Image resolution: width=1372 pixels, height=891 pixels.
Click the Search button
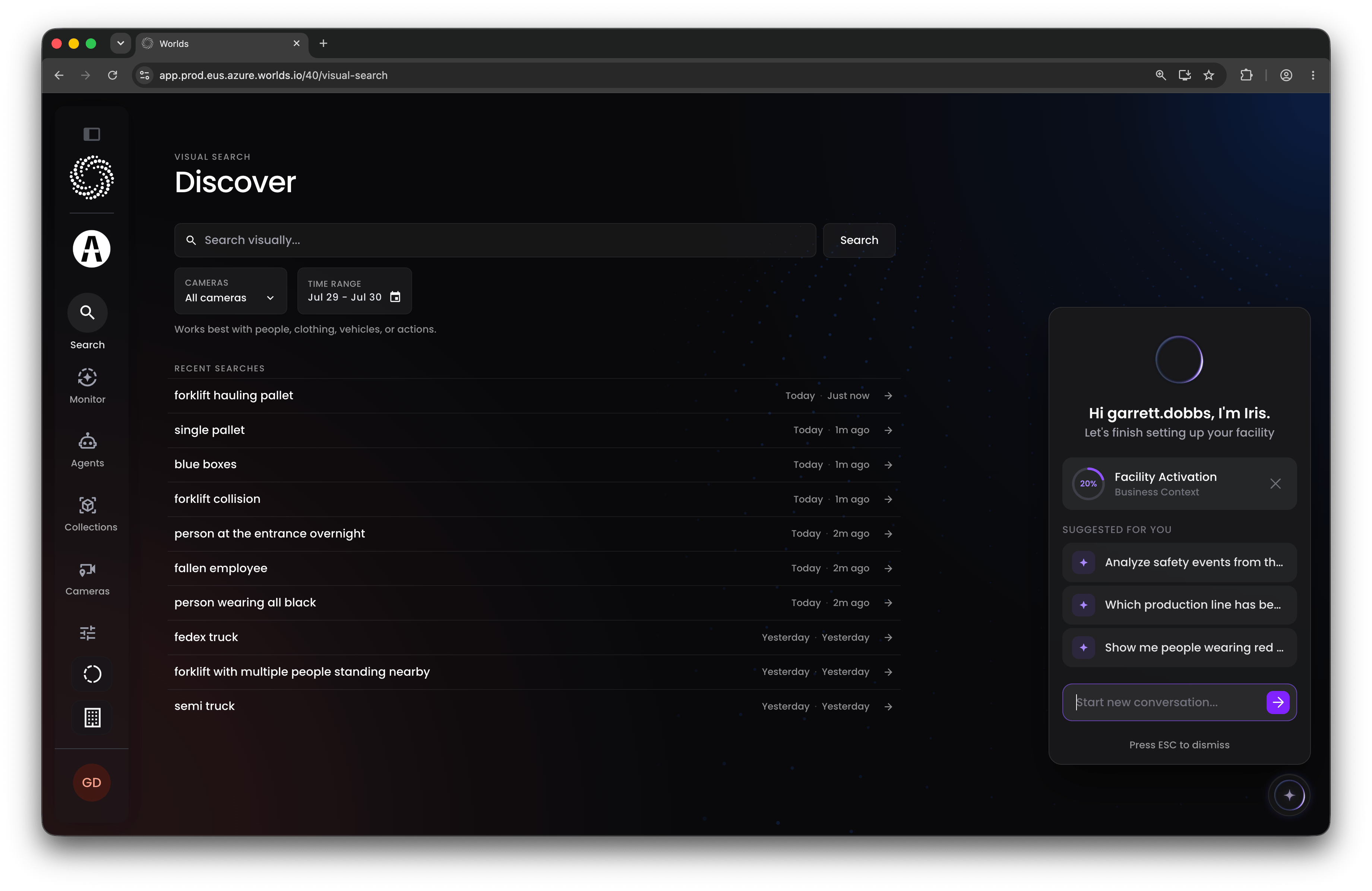[859, 240]
